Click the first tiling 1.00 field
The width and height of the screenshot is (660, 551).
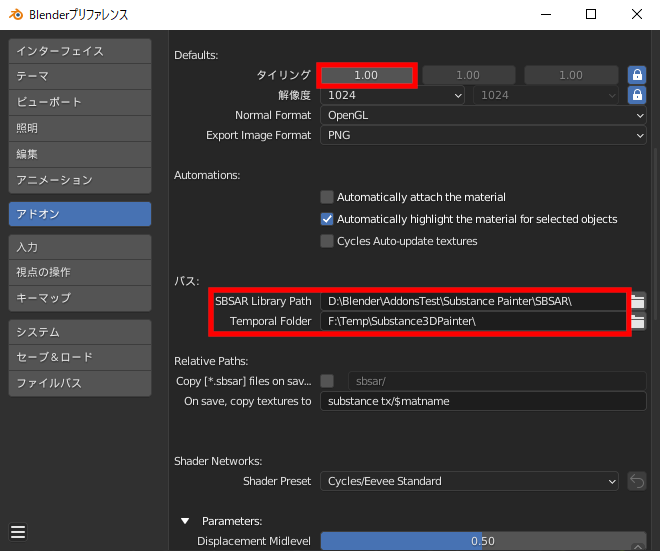(x=366, y=75)
